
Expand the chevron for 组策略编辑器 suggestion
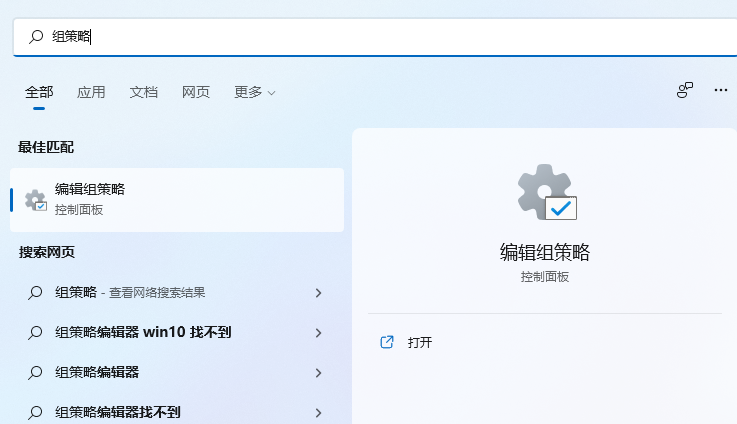point(318,373)
